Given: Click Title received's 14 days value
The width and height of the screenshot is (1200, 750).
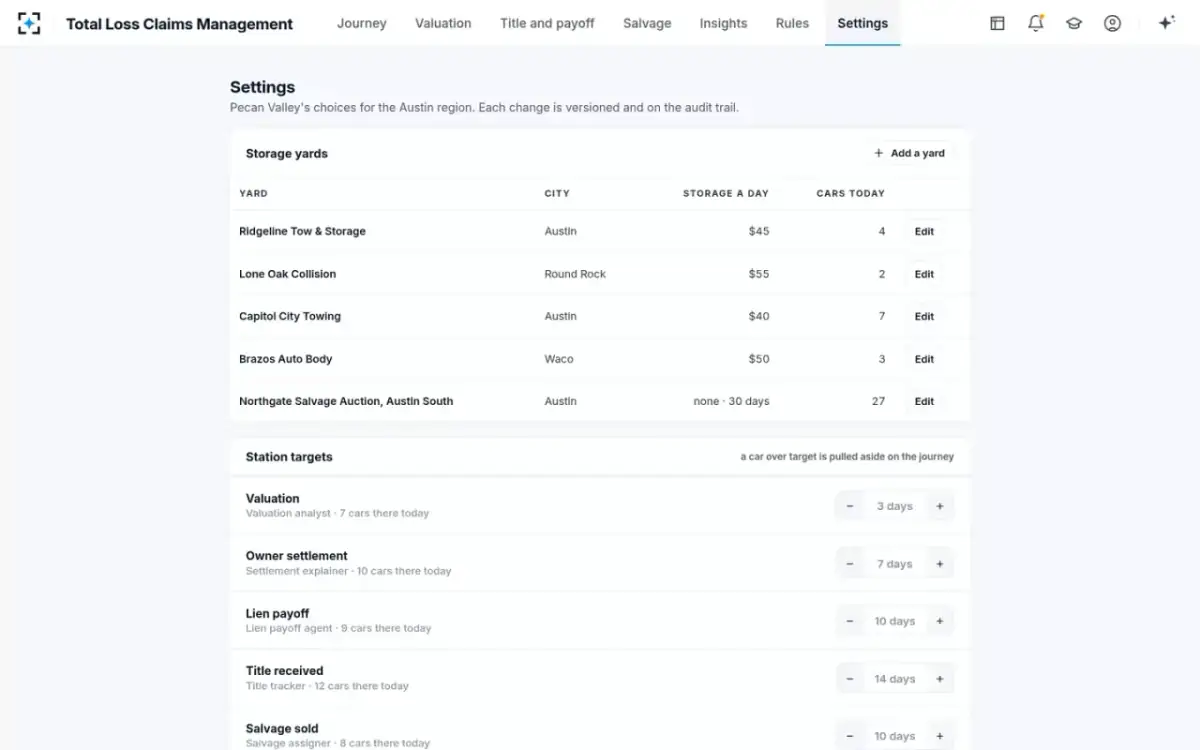Looking at the screenshot, I should 895,679.
